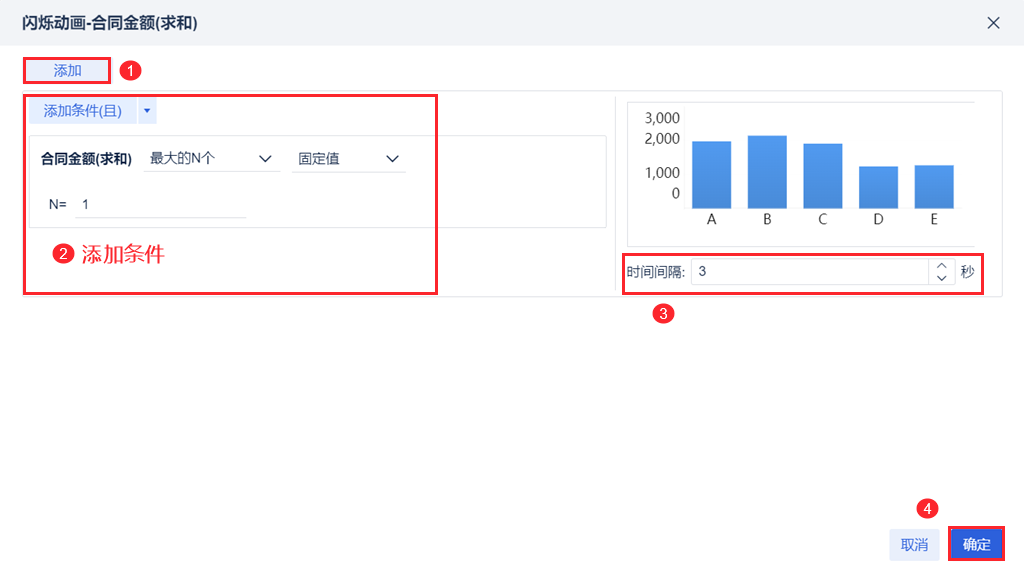
Task: Click bar A in preview chart
Action: (x=711, y=175)
